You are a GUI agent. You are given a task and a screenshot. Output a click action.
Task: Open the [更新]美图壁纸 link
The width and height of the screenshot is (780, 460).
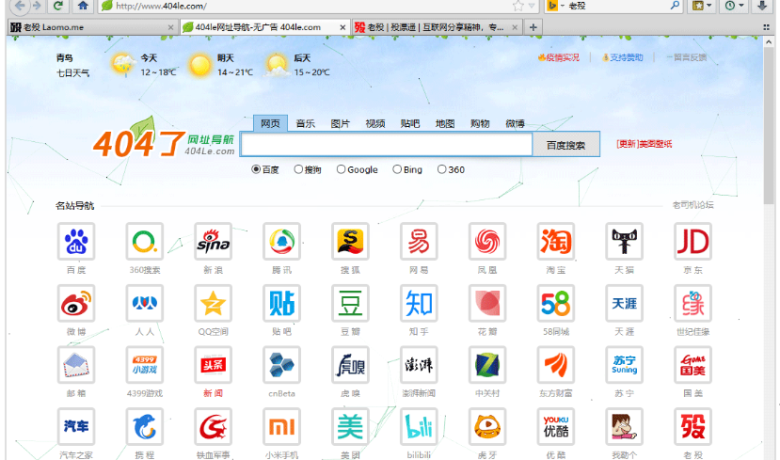pos(644,144)
